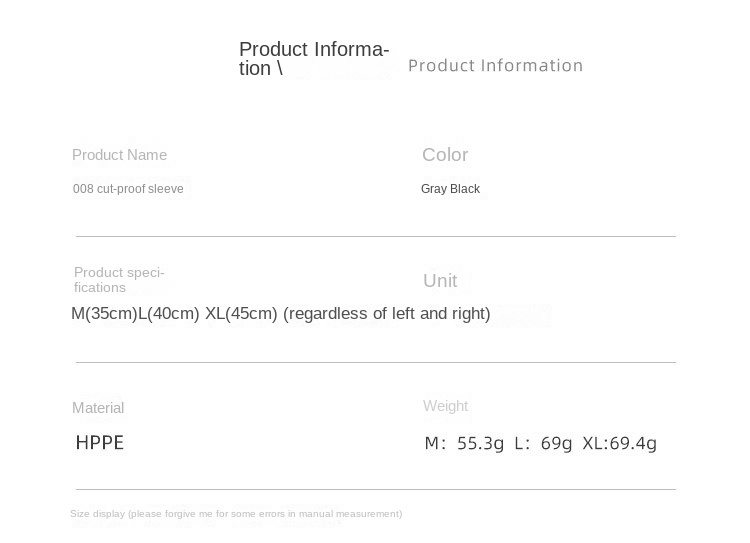Click the "XL(45cm)" size text

point(241,314)
